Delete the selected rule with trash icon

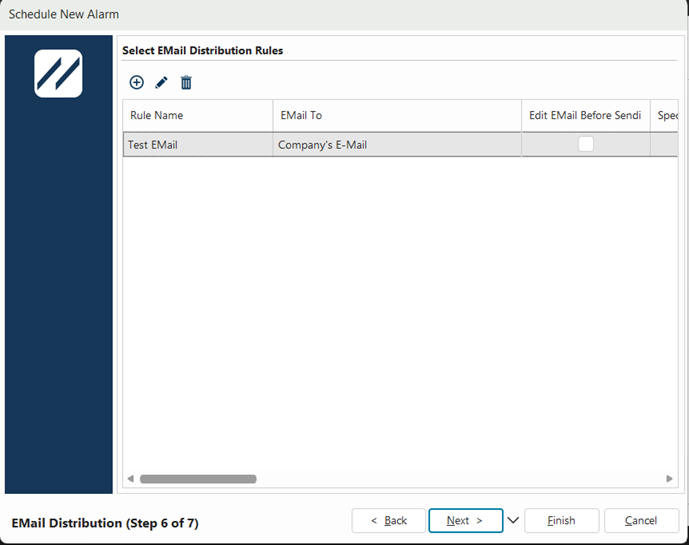[186, 82]
